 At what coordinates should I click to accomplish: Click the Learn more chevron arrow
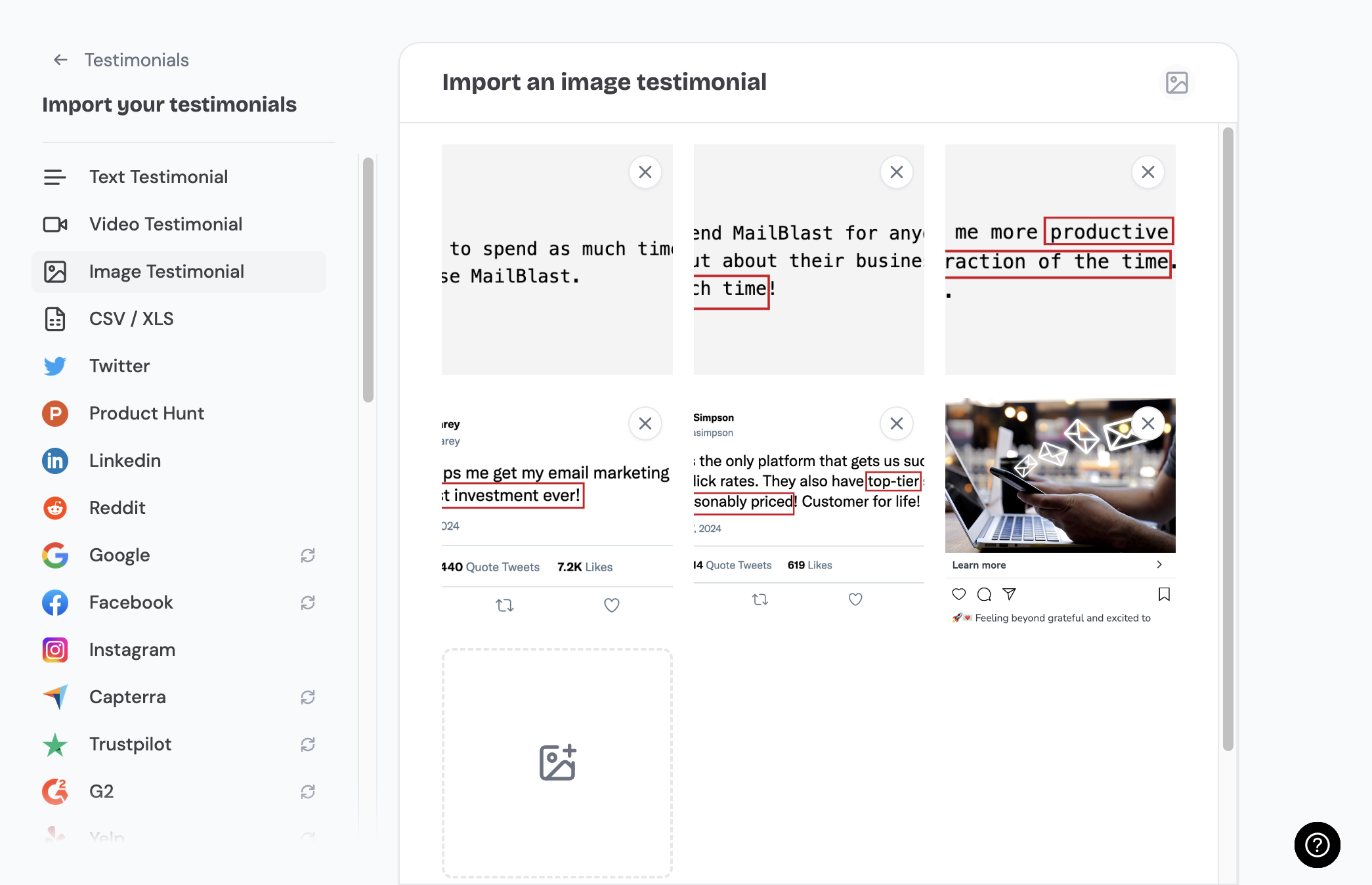[1159, 565]
